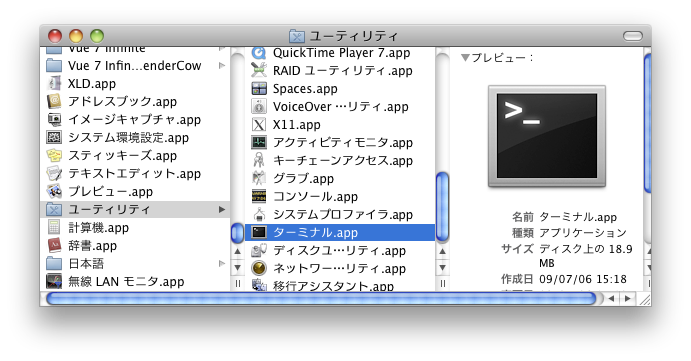Screen dimensions: 691x361
Task: Click second column scroll down arrow
Action: coord(442,268)
